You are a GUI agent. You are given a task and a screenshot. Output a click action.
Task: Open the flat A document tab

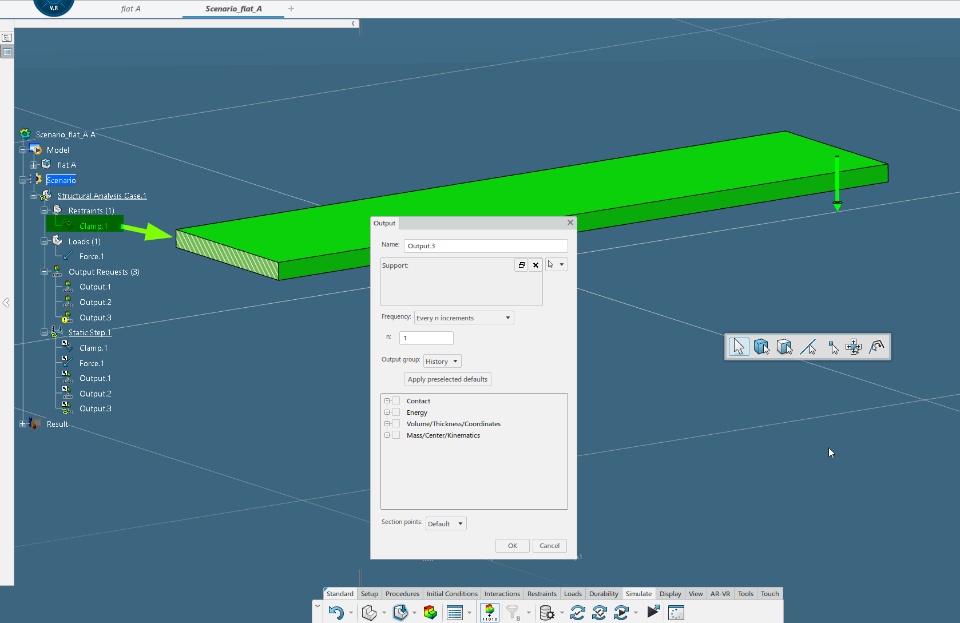coord(130,9)
